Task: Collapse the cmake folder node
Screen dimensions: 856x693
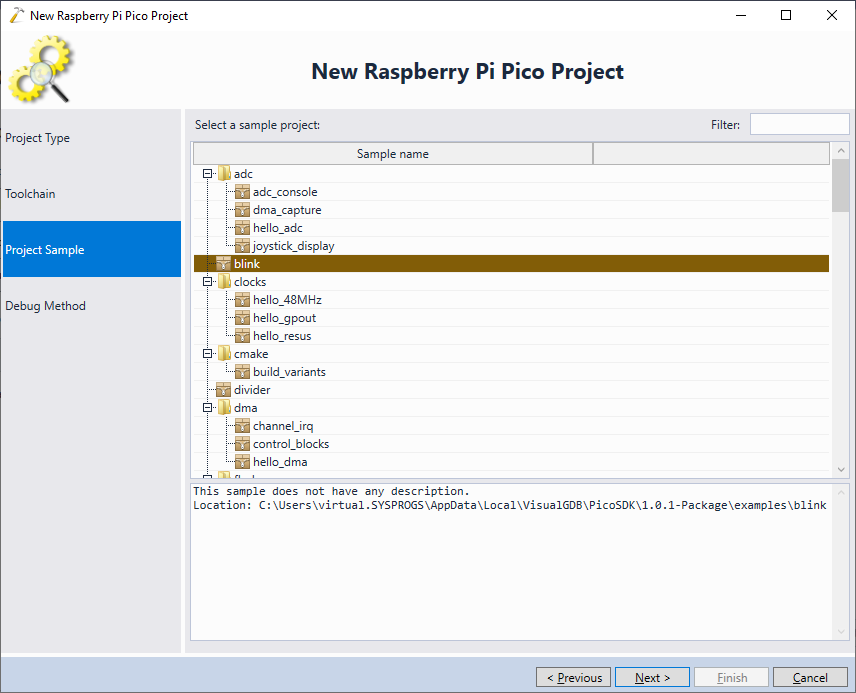Action: tap(207, 354)
